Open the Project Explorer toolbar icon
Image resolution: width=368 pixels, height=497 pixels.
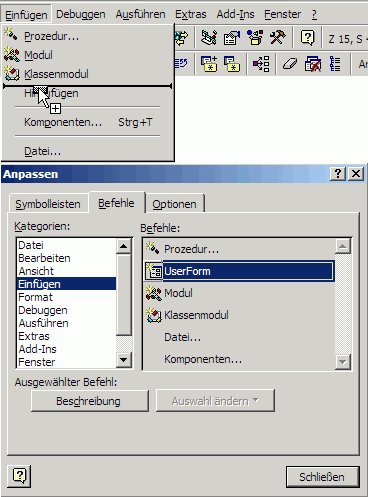click(x=209, y=37)
